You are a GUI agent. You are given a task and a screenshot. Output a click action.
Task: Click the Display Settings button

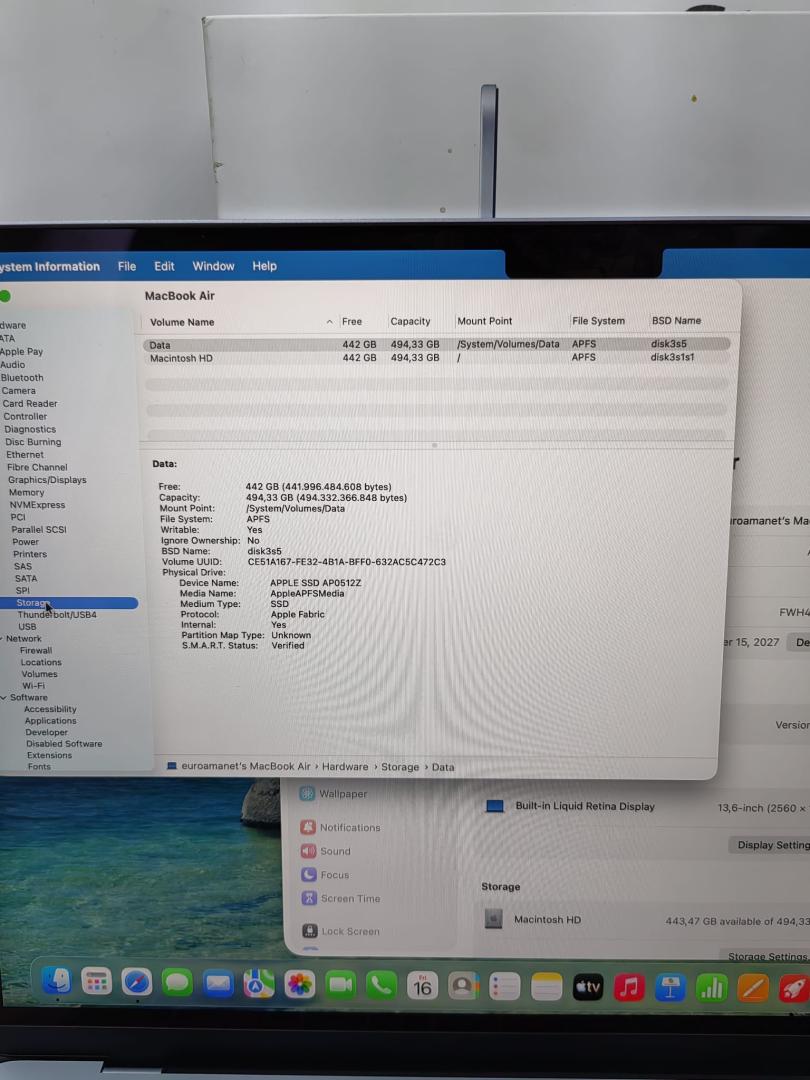click(x=771, y=845)
